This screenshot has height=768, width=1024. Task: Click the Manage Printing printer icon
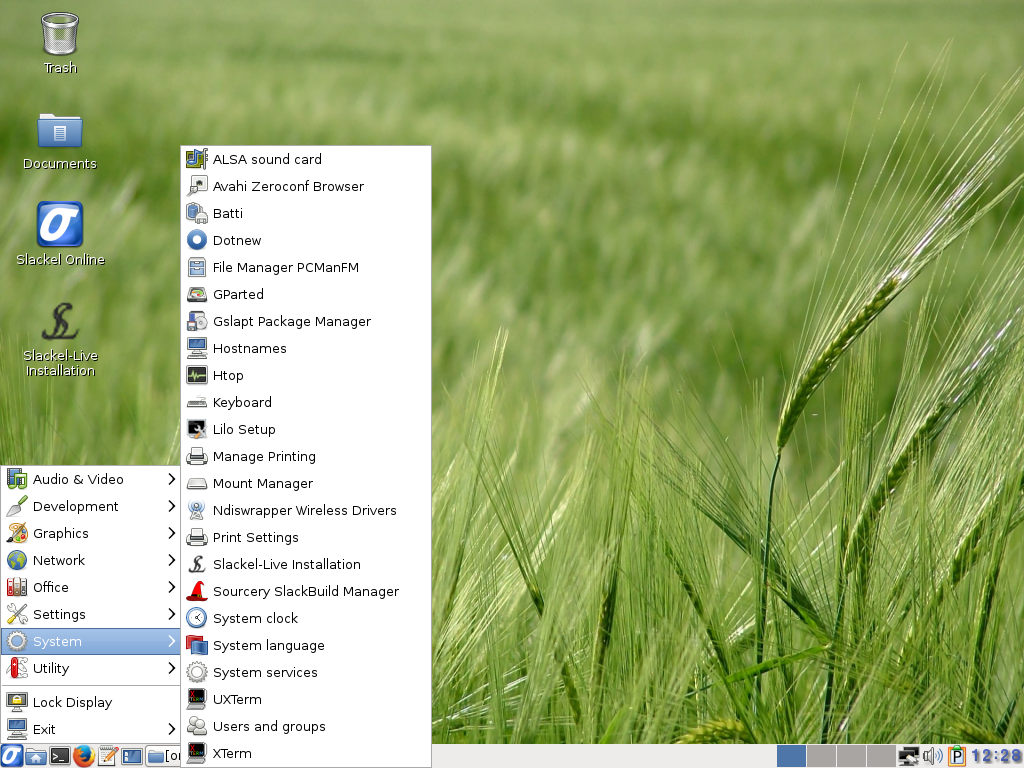coord(197,456)
